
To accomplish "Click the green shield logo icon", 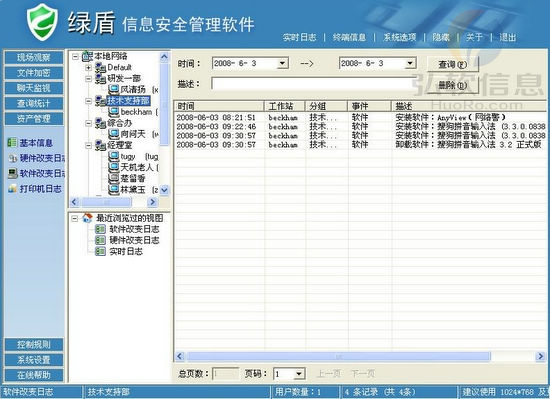I will coord(42,22).
